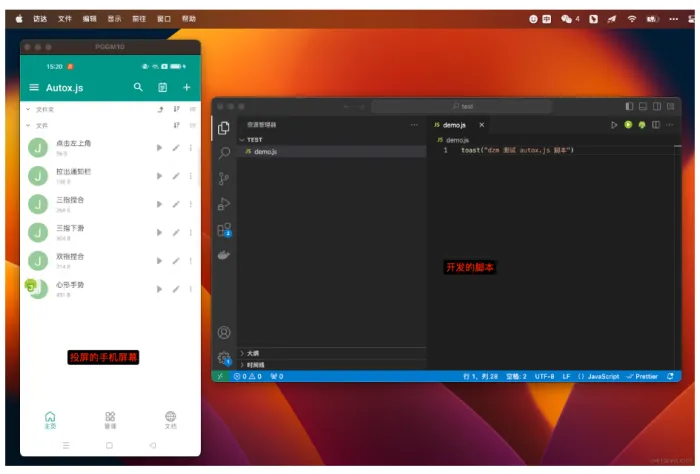This screenshot has height=474, width=700.
Task: Toggle the bottom panel layout button
Action: (643, 106)
